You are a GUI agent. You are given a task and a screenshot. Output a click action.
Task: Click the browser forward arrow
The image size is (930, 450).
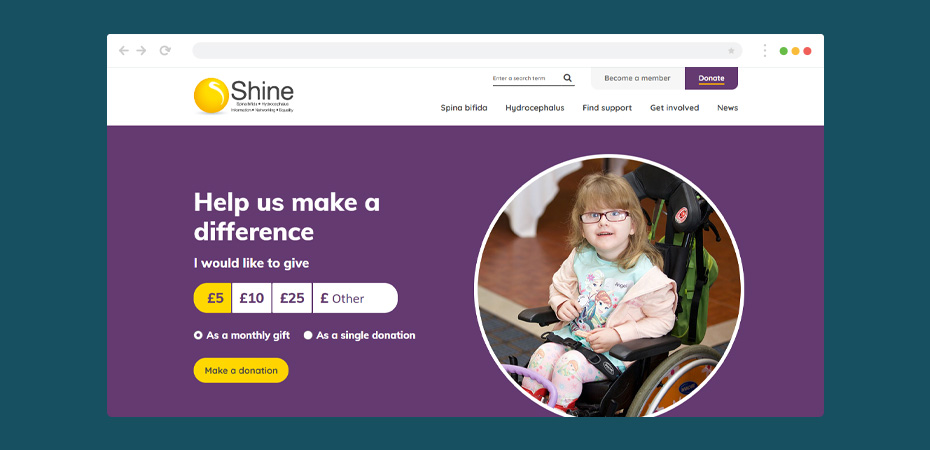point(141,50)
